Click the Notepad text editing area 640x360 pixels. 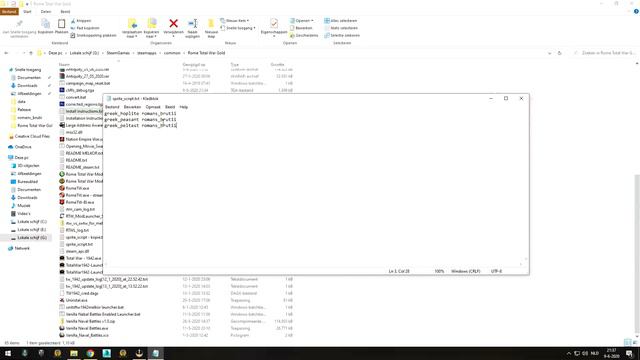[x=313, y=186]
